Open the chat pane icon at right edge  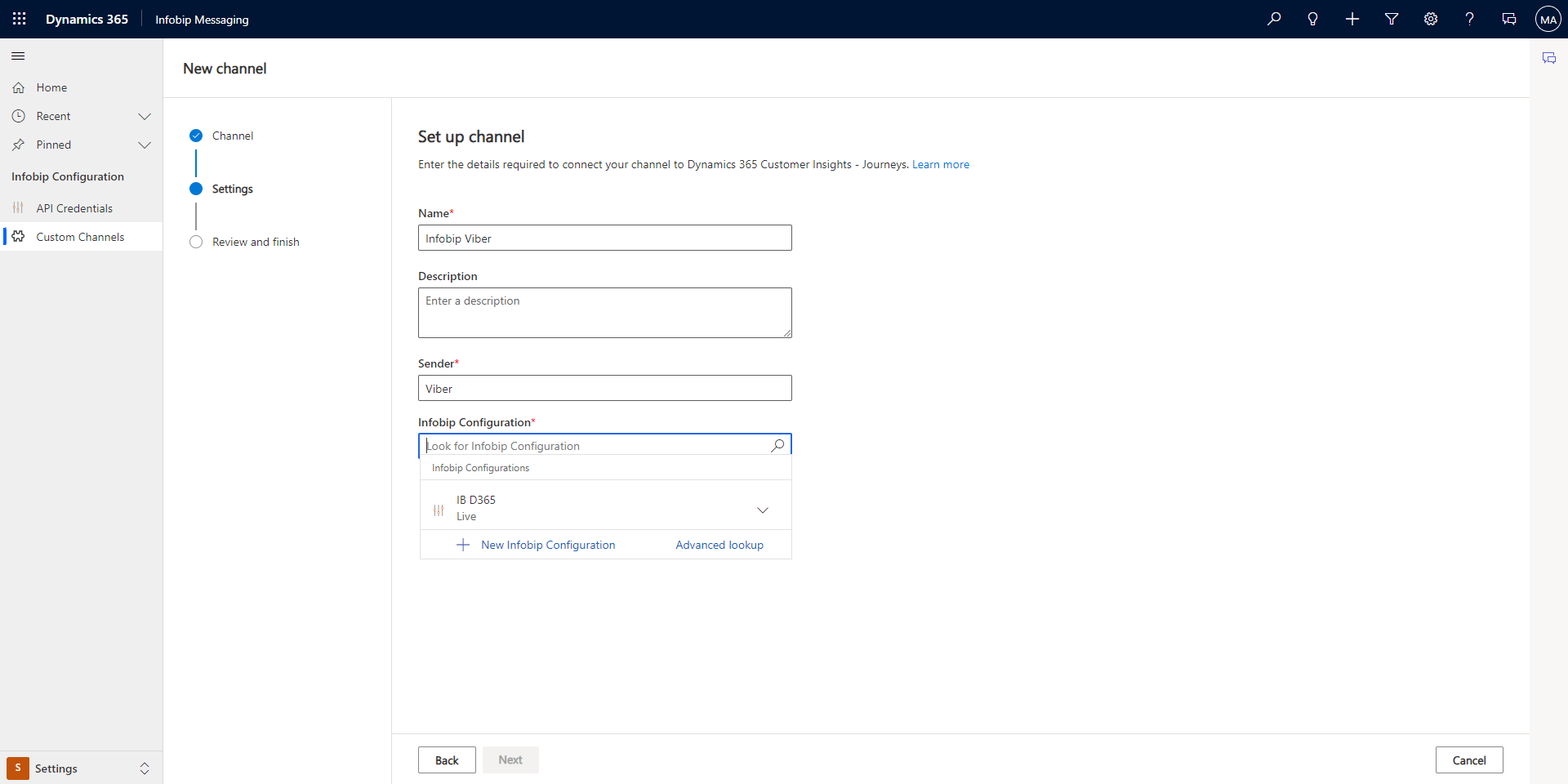1549,58
